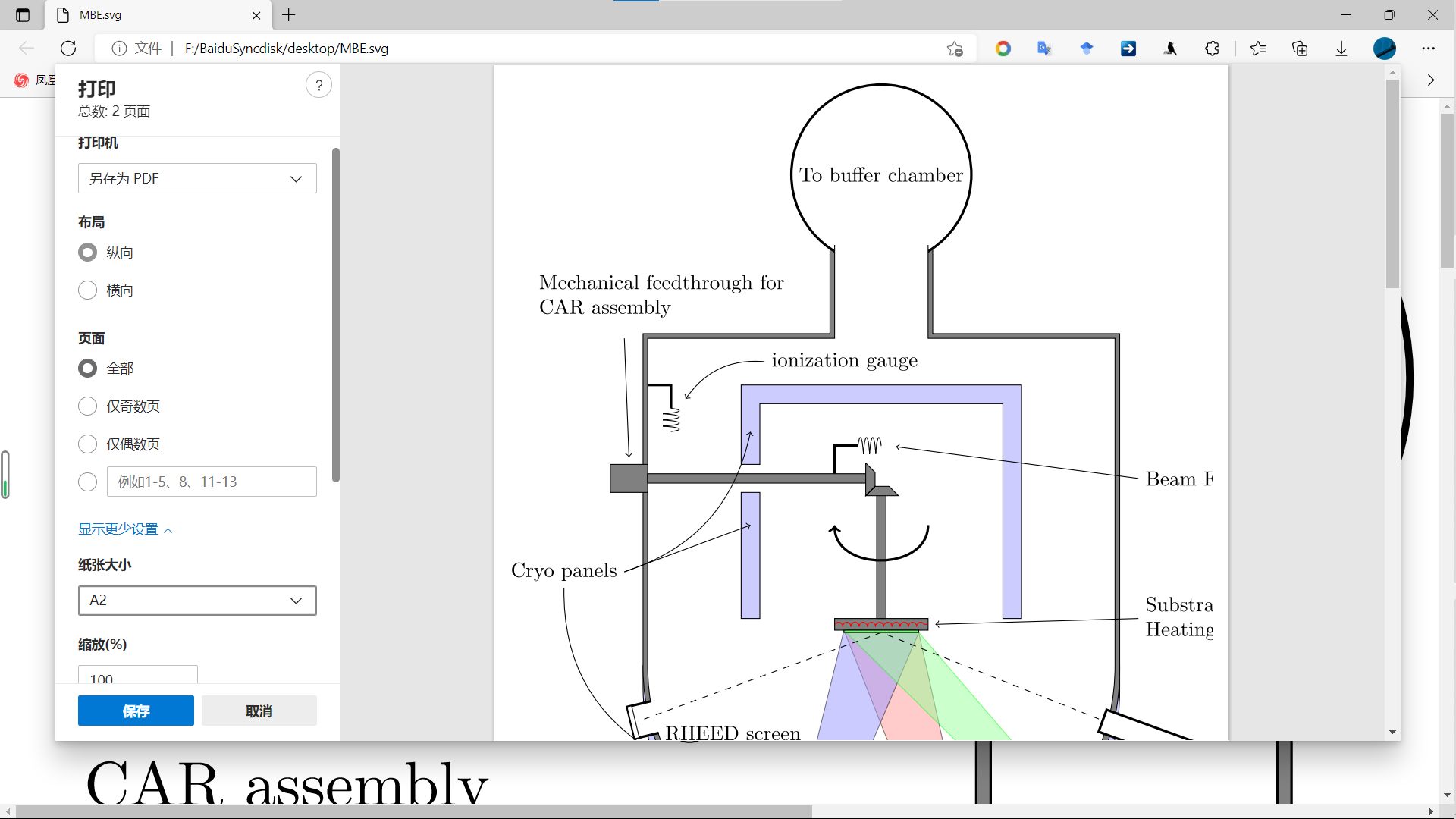
Task: Select the 仅奇数页 odd pages option
Action: (x=88, y=406)
